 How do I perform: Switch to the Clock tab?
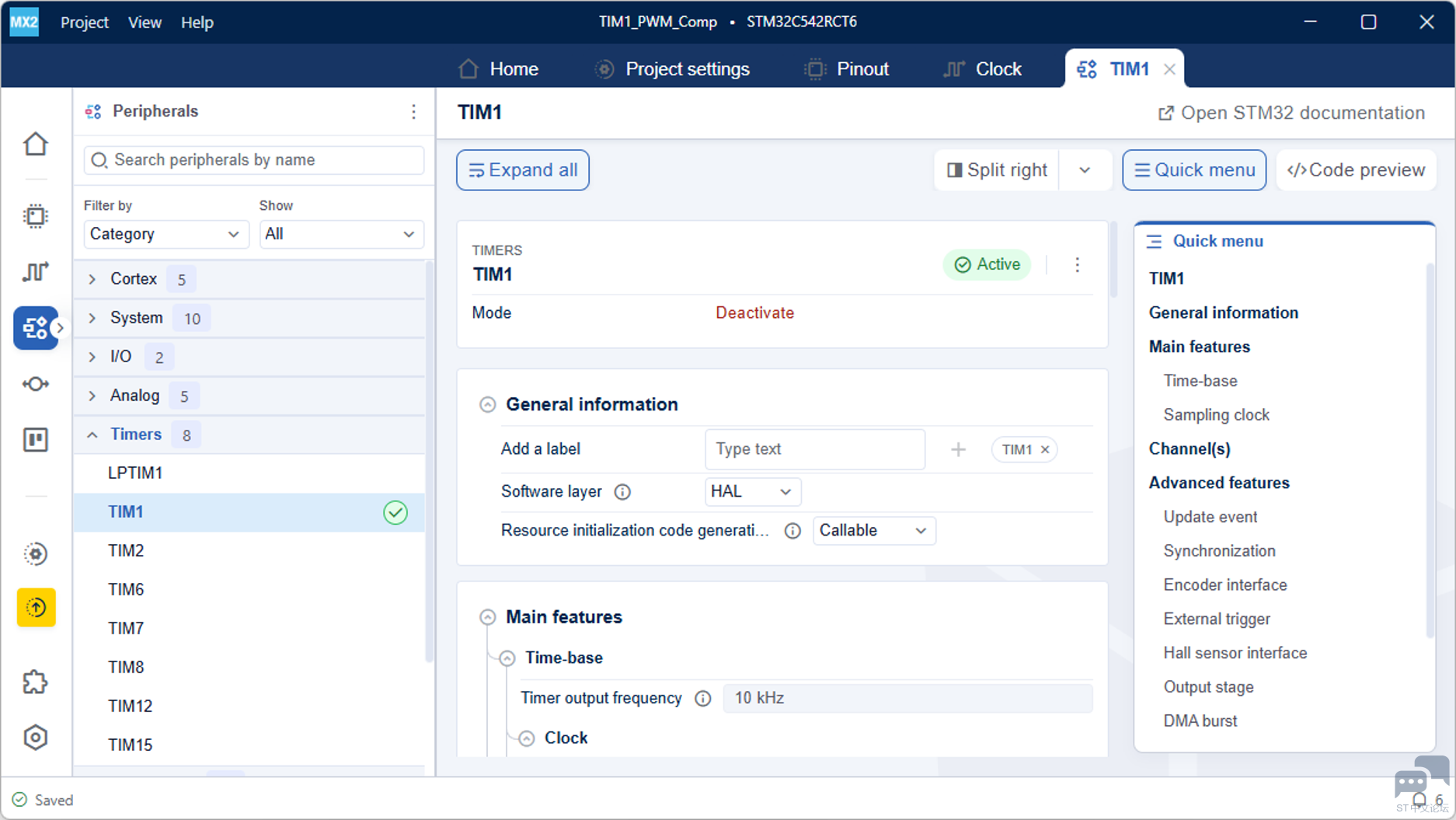(982, 69)
